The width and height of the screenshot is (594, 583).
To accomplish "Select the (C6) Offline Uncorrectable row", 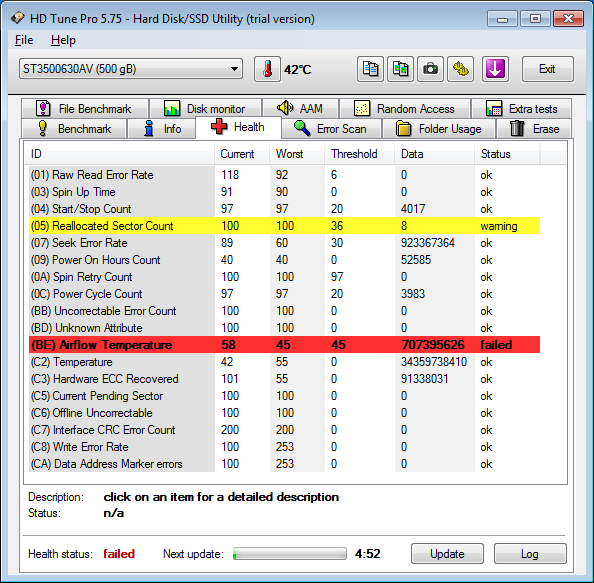I will tap(284, 413).
